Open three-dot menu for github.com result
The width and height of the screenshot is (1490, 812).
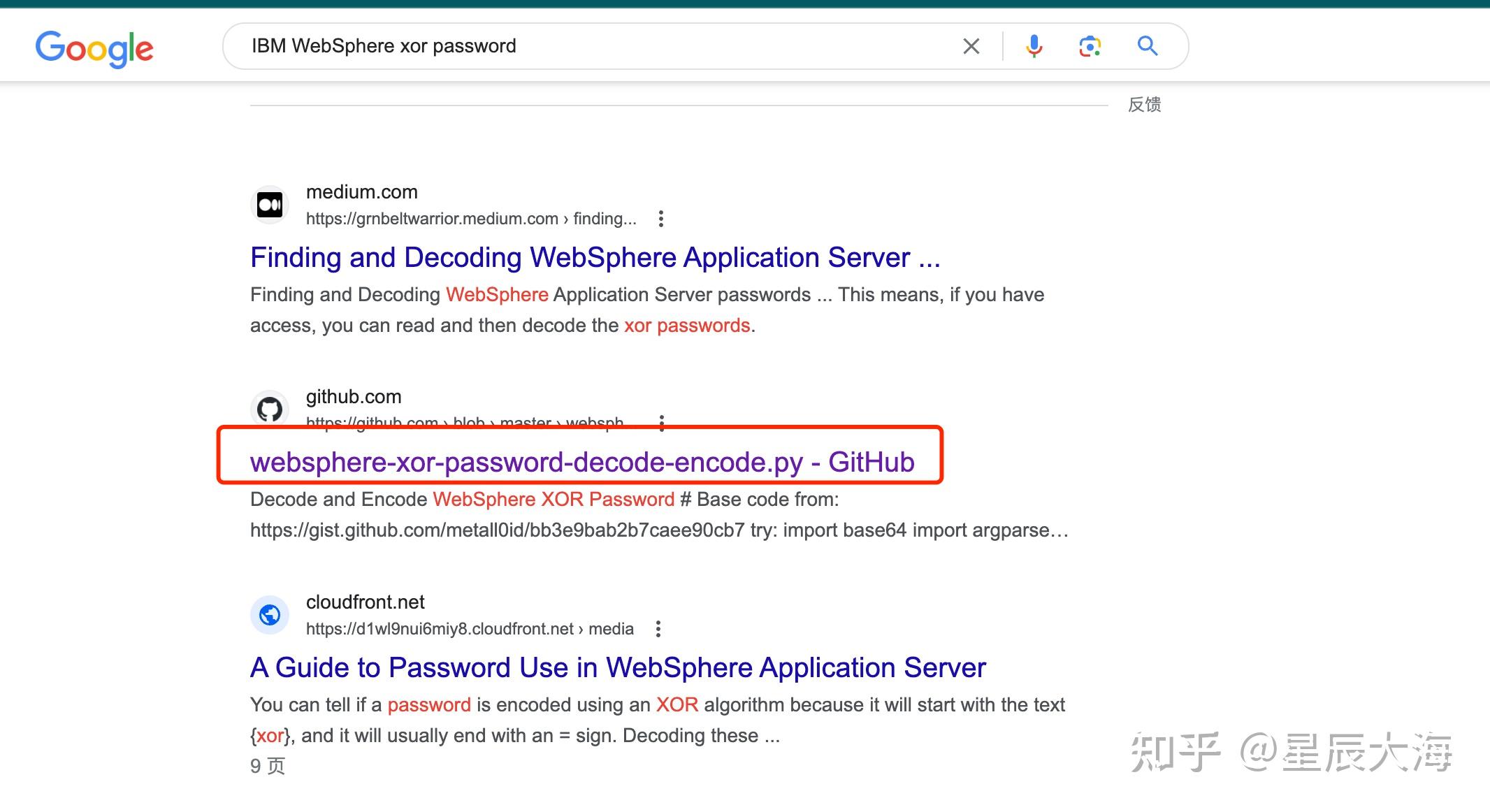pyautogui.click(x=661, y=422)
